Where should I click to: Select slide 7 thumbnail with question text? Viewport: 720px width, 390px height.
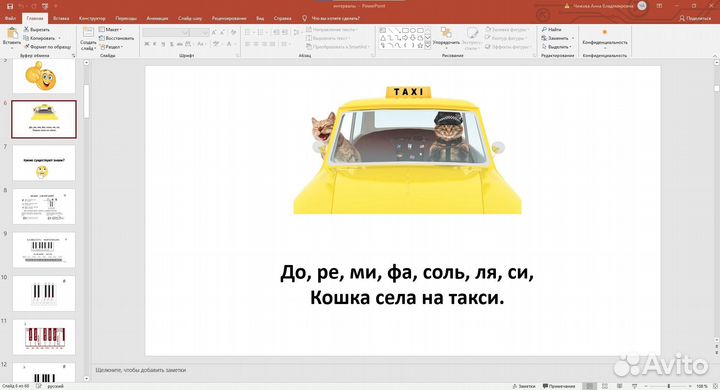(x=44, y=163)
